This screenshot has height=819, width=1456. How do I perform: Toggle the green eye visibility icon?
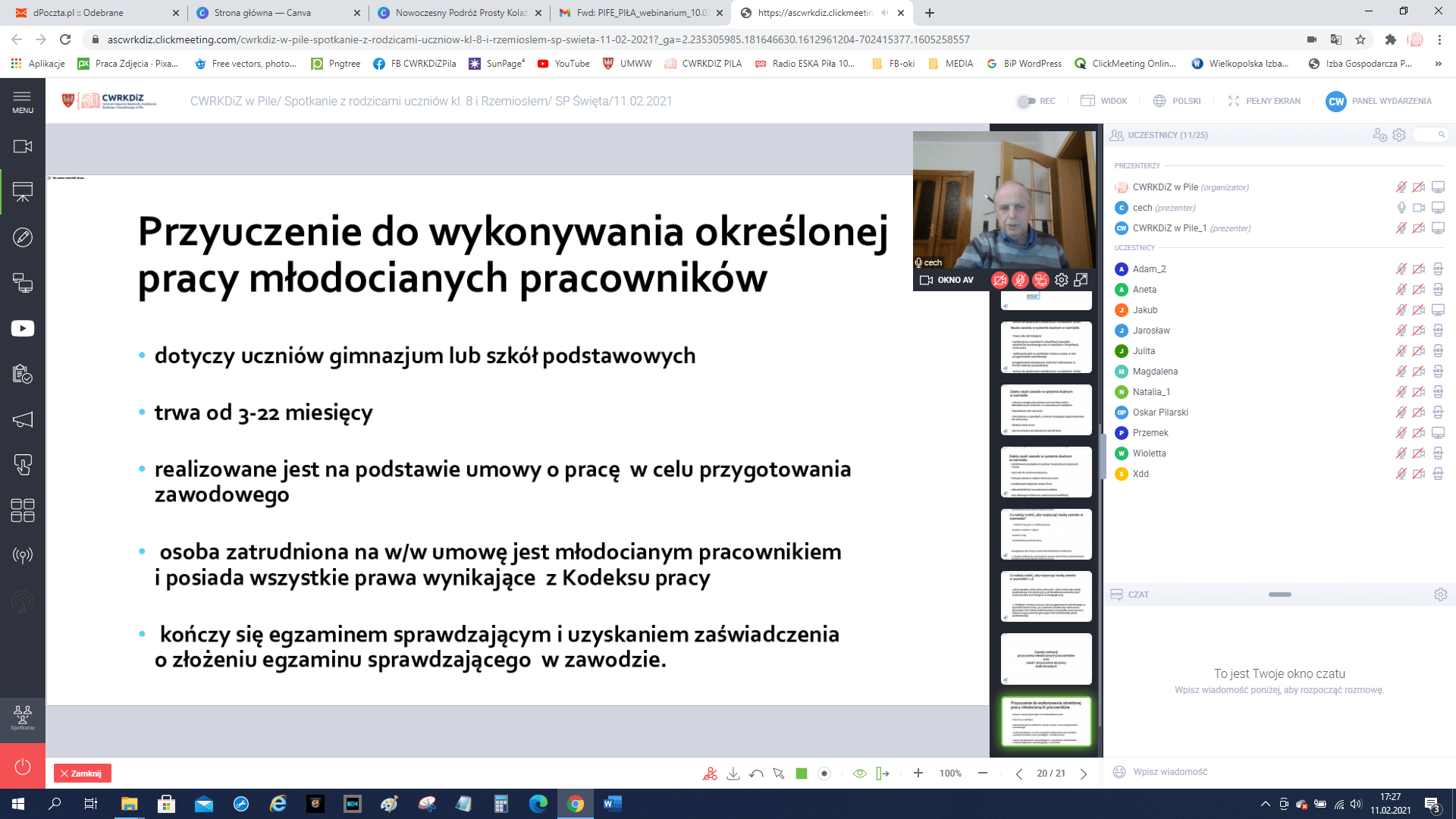[859, 773]
